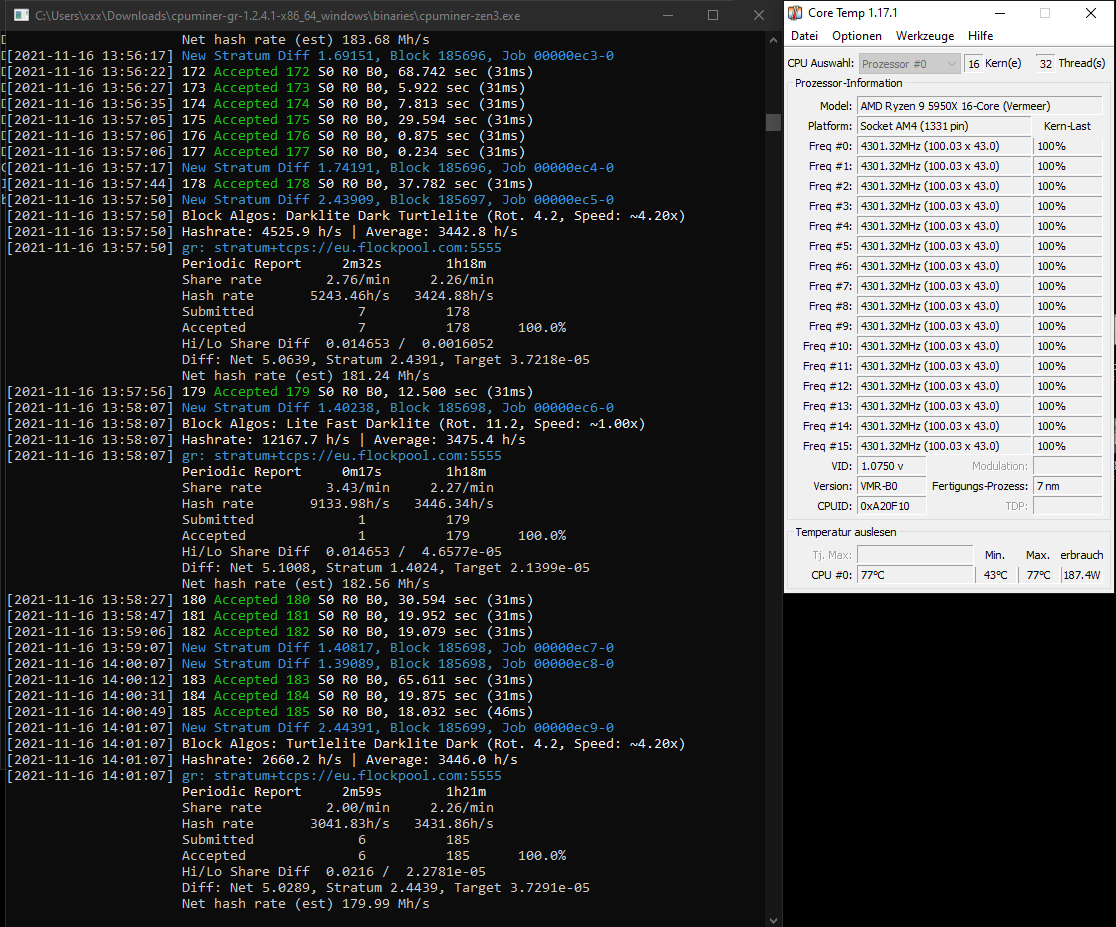The width and height of the screenshot is (1116, 927).
Task: Click the Freq #15 frequency value
Action: click(944, 446)
